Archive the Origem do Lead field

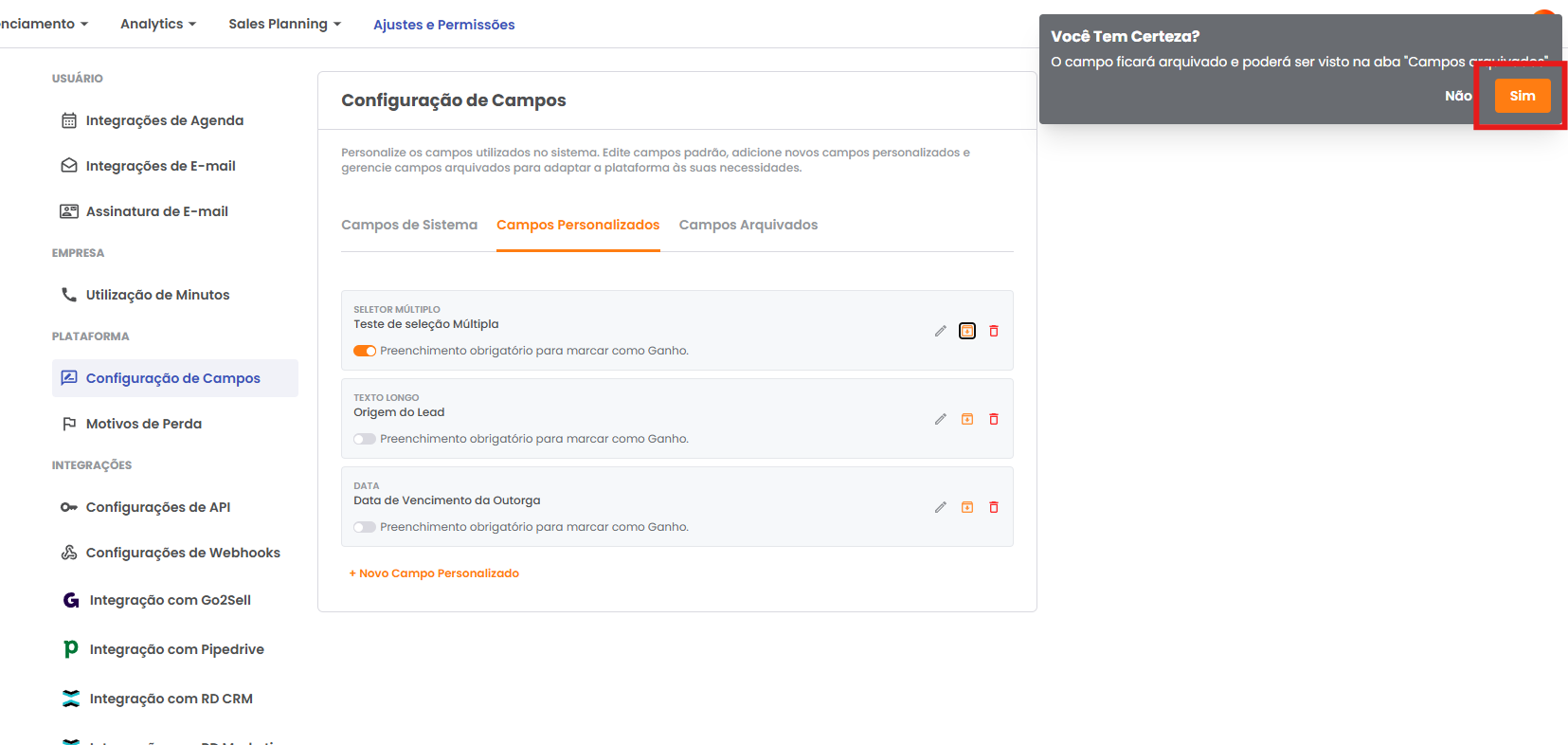click(966, 419)
